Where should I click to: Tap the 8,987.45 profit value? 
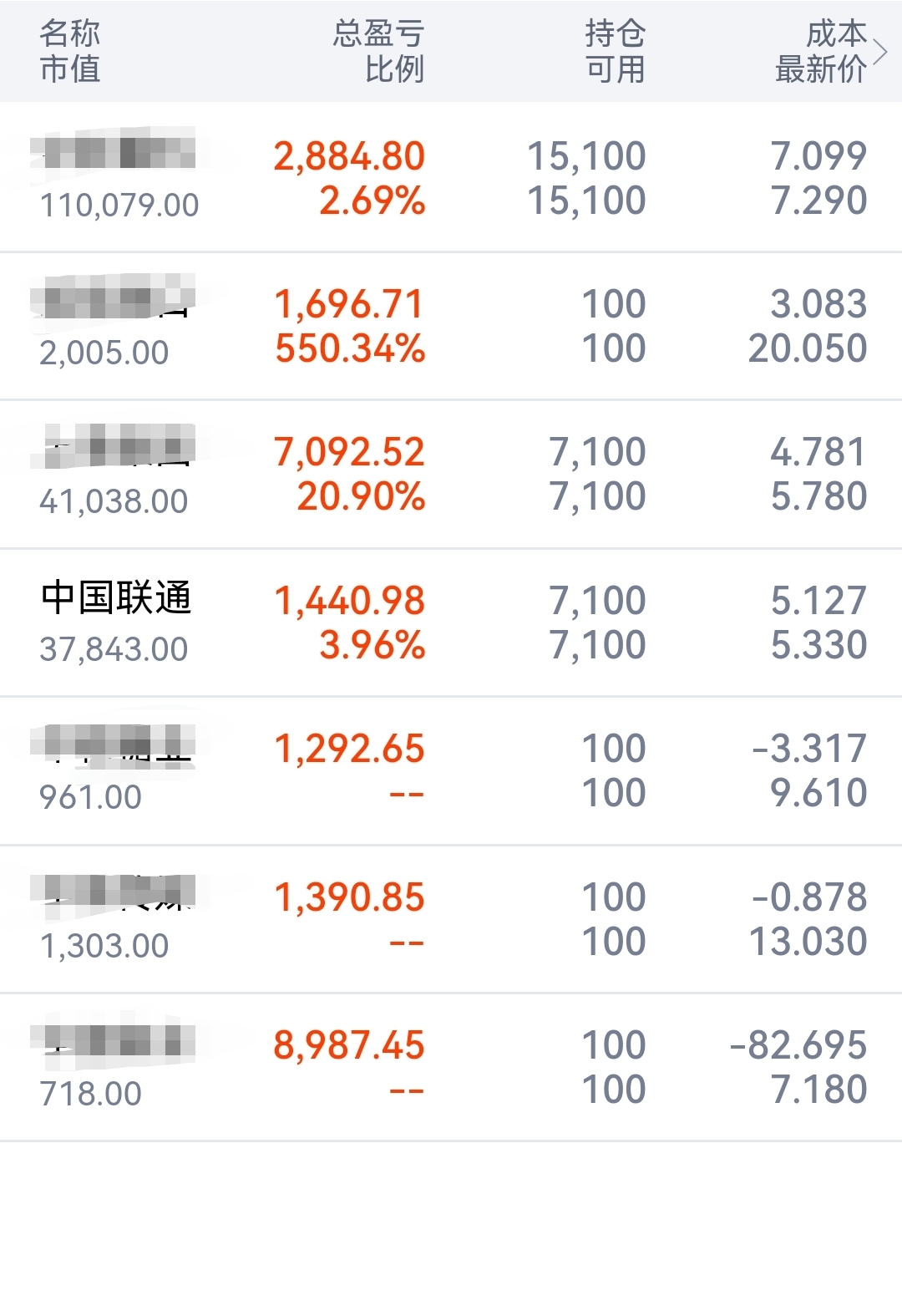(x=349, y=1045)
